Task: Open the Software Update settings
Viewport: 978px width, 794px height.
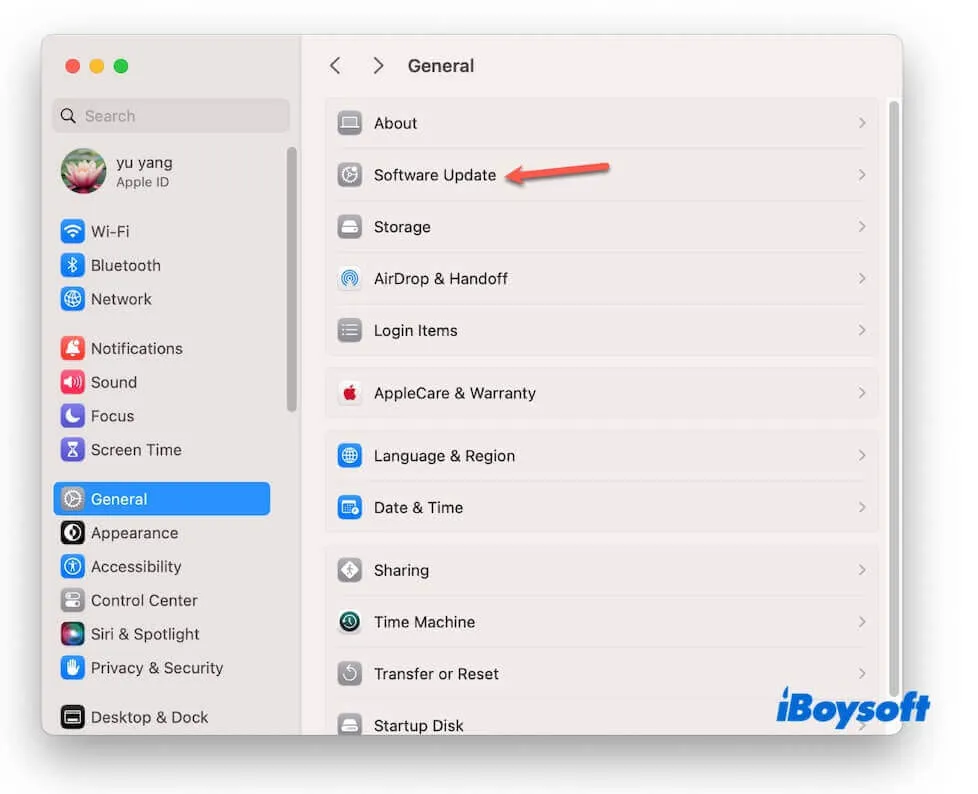Action: [x=602, y=175]
